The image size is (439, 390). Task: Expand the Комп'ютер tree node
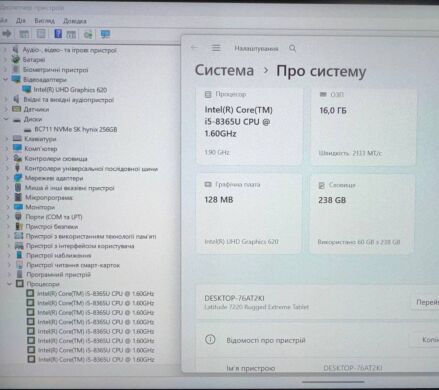(7, 148)
